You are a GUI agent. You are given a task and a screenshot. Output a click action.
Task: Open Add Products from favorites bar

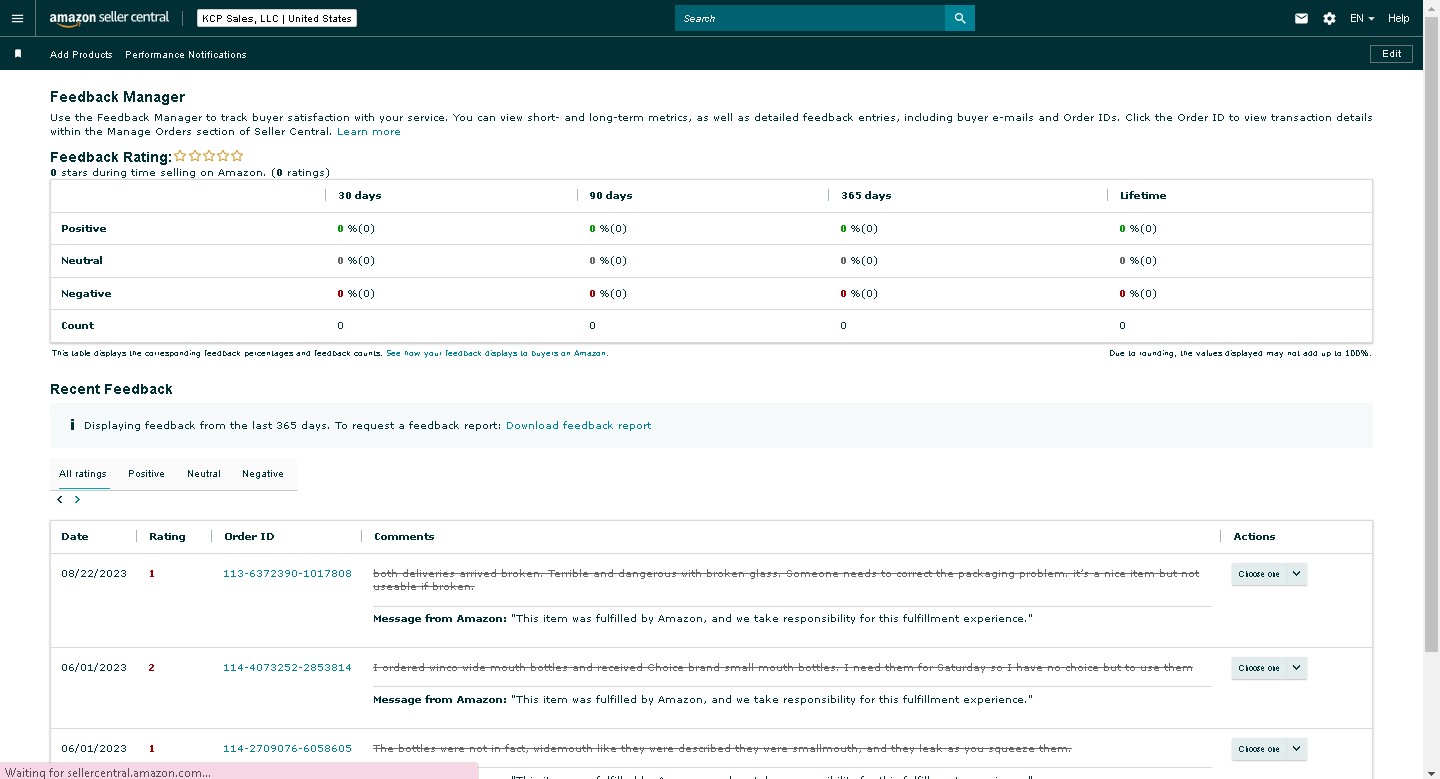[81, 55]
